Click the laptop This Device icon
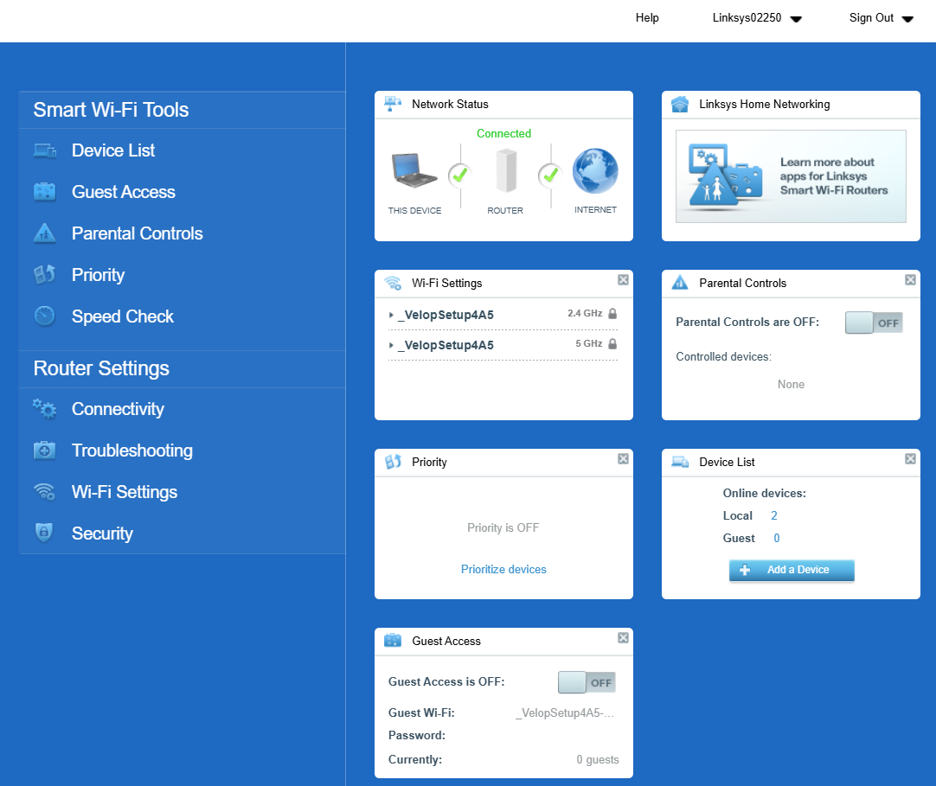The width and height of the screenshot is (936, 786). pyautogui.click(x=414, y=171)
